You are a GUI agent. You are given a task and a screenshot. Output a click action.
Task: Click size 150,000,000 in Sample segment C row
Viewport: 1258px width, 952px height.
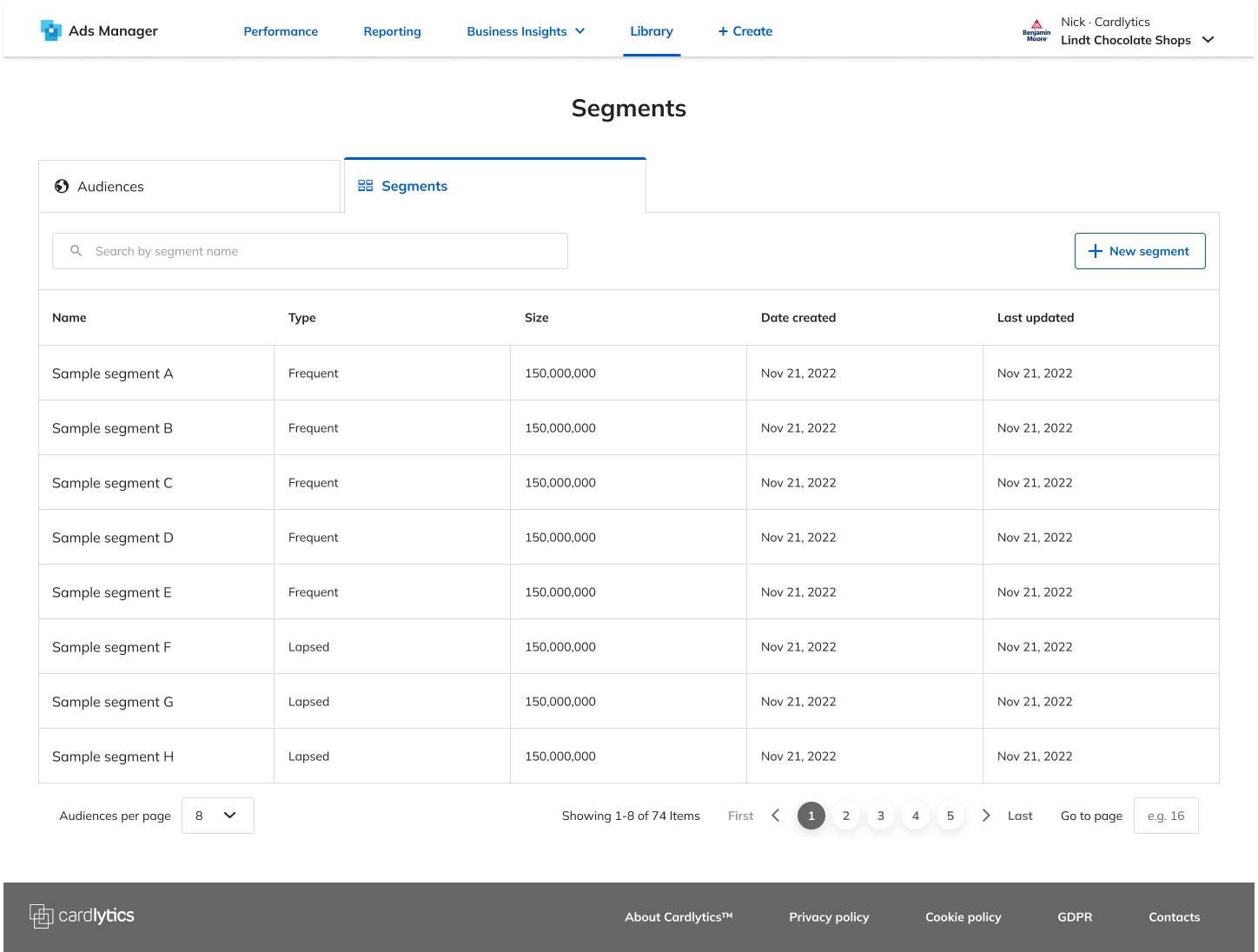tap(560, 483)
